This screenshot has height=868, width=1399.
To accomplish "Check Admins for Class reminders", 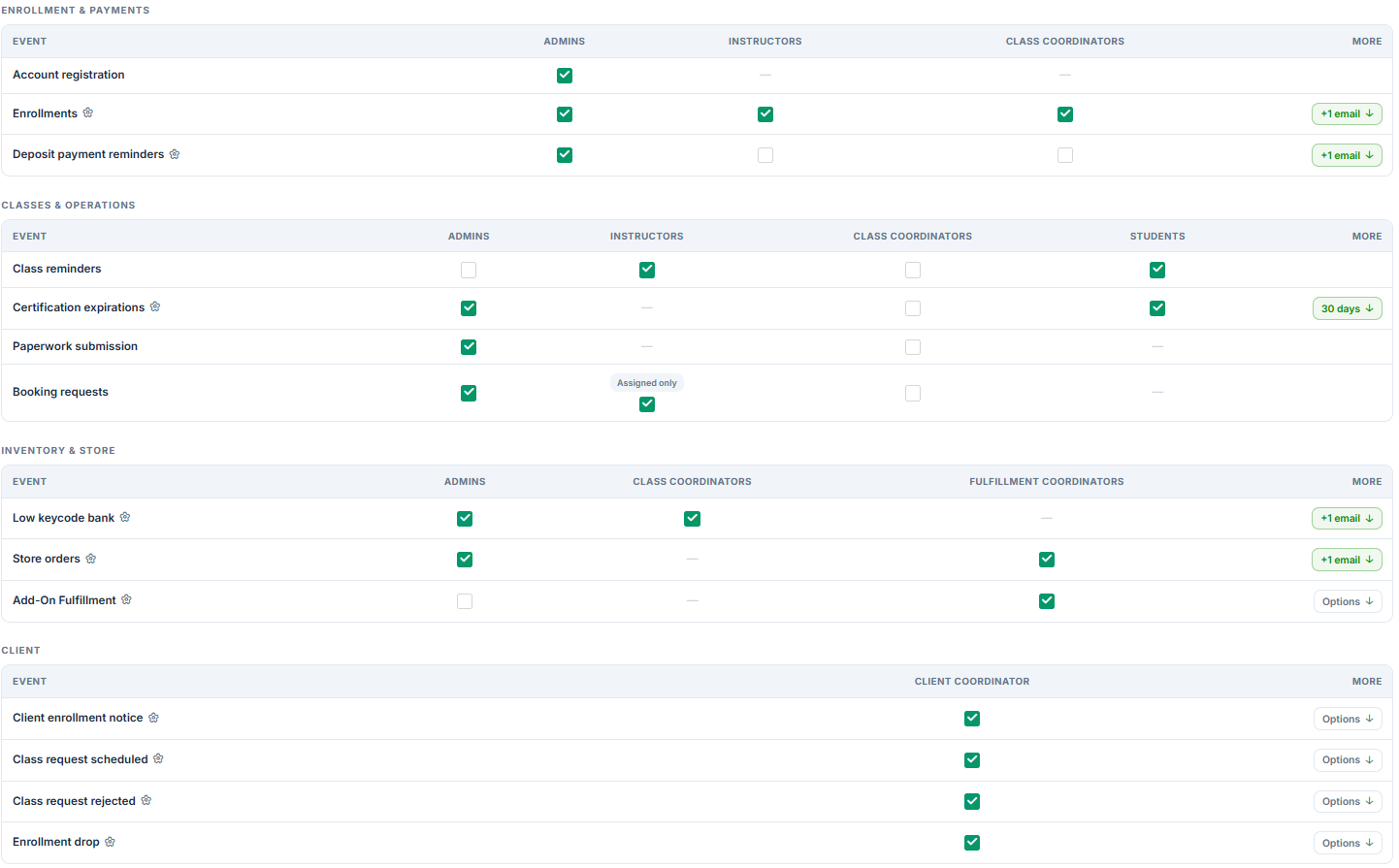I will [x=469, y=270].
